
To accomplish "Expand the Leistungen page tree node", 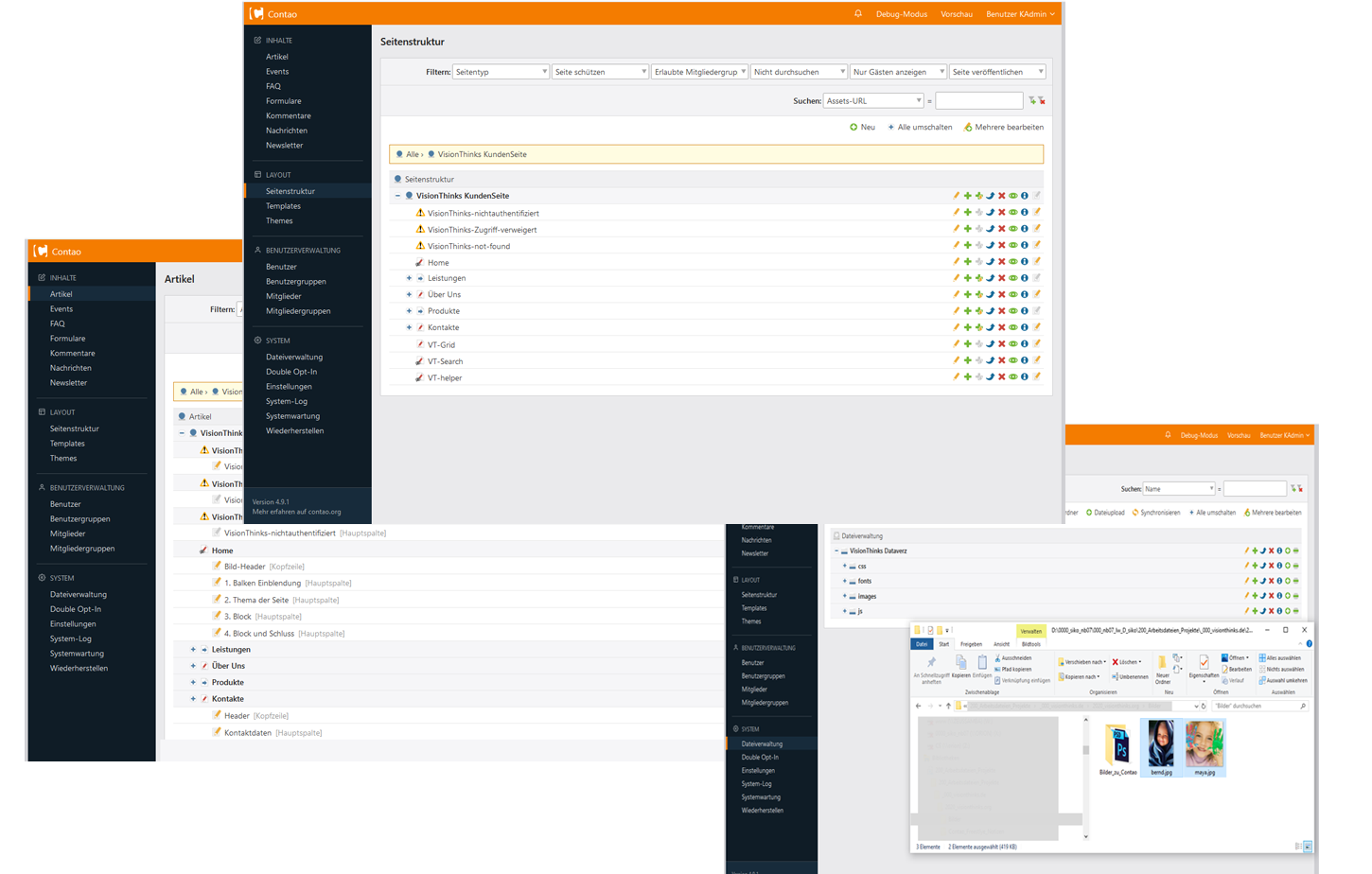I will tap(409, 278).
